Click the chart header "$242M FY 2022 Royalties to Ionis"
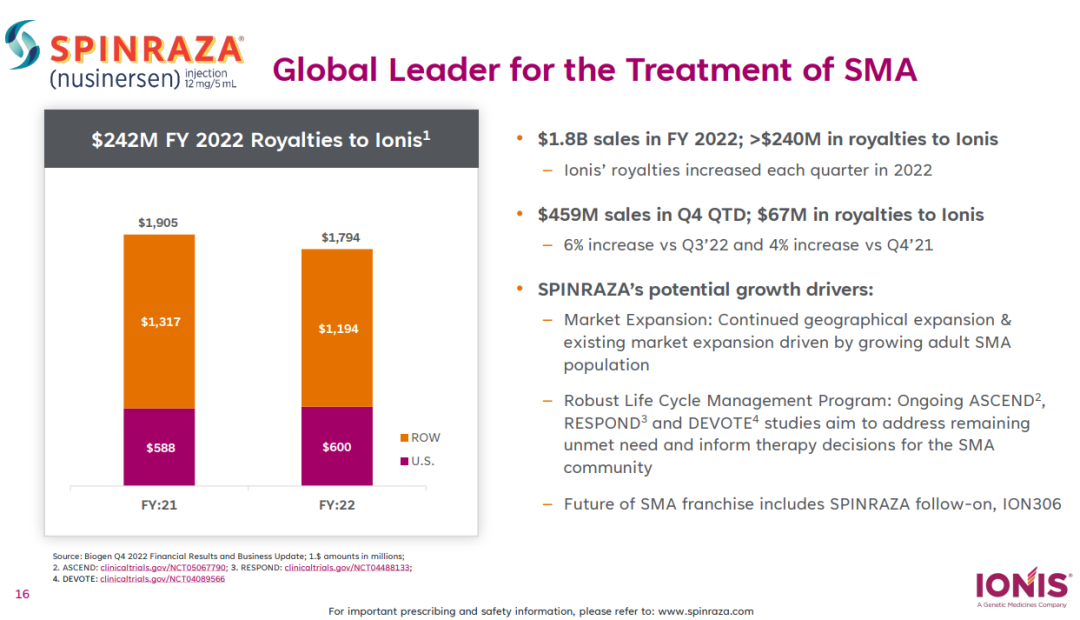Image resolution: width=1080 pixels, height=620 pixels. pos(260,140)
